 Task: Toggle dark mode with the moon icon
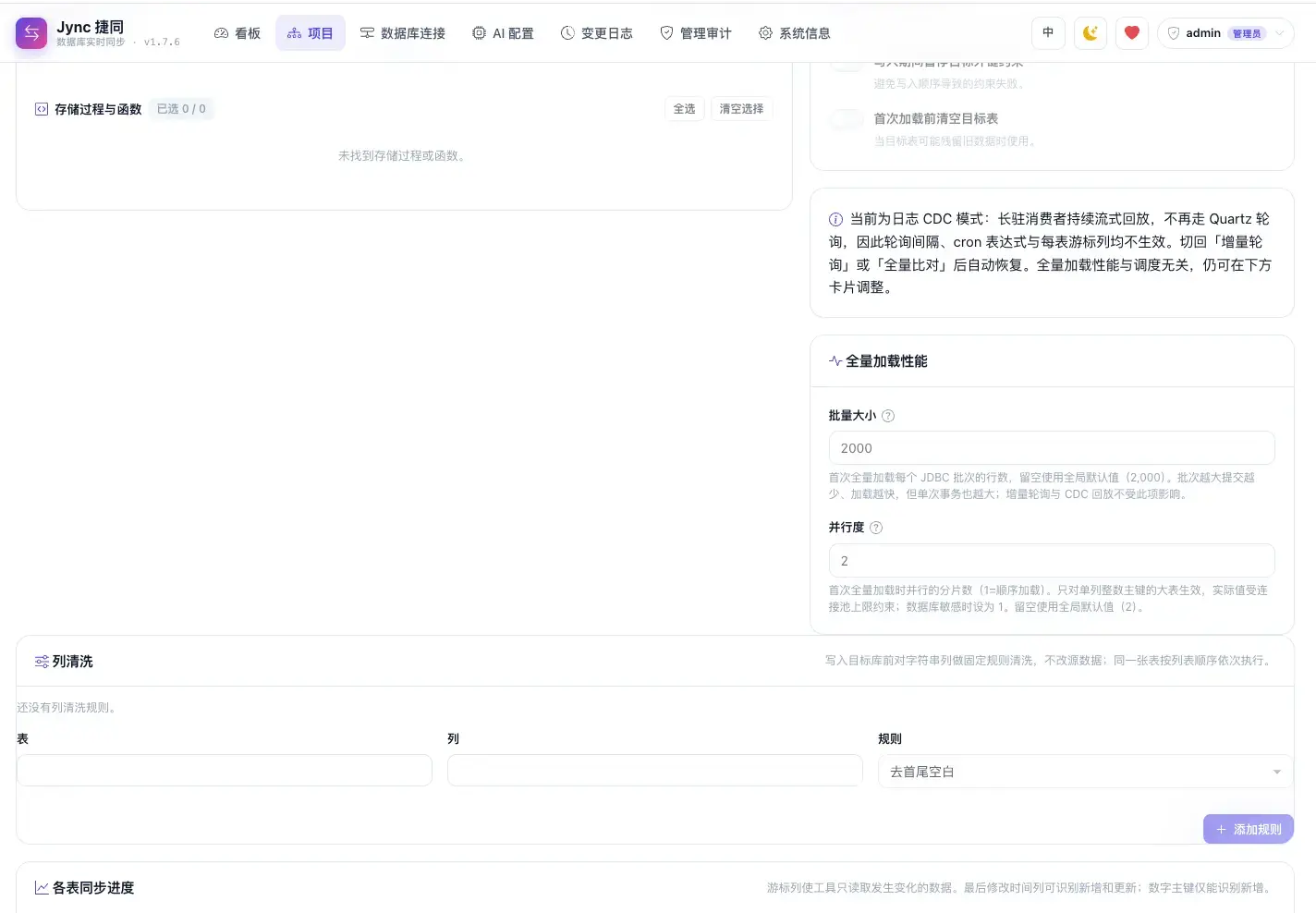[1091, 33]
